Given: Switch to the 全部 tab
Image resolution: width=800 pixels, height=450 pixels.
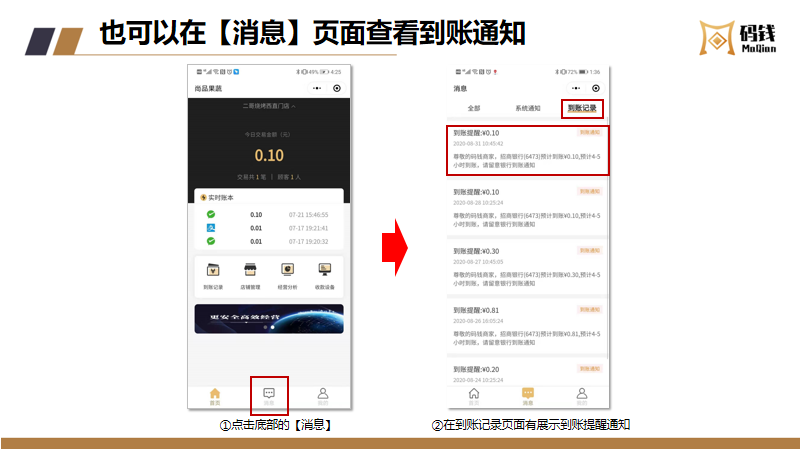Looking at the screenshot, I should [x=474, y=108].
